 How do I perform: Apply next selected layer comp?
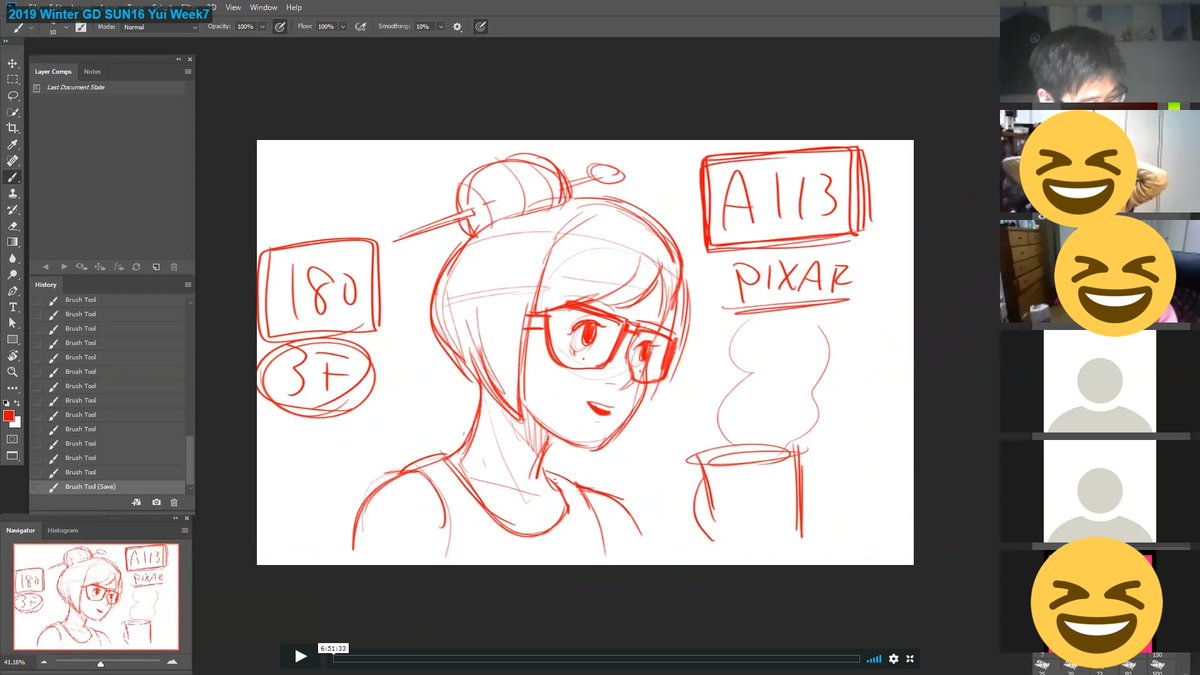(x=65, y=267)
